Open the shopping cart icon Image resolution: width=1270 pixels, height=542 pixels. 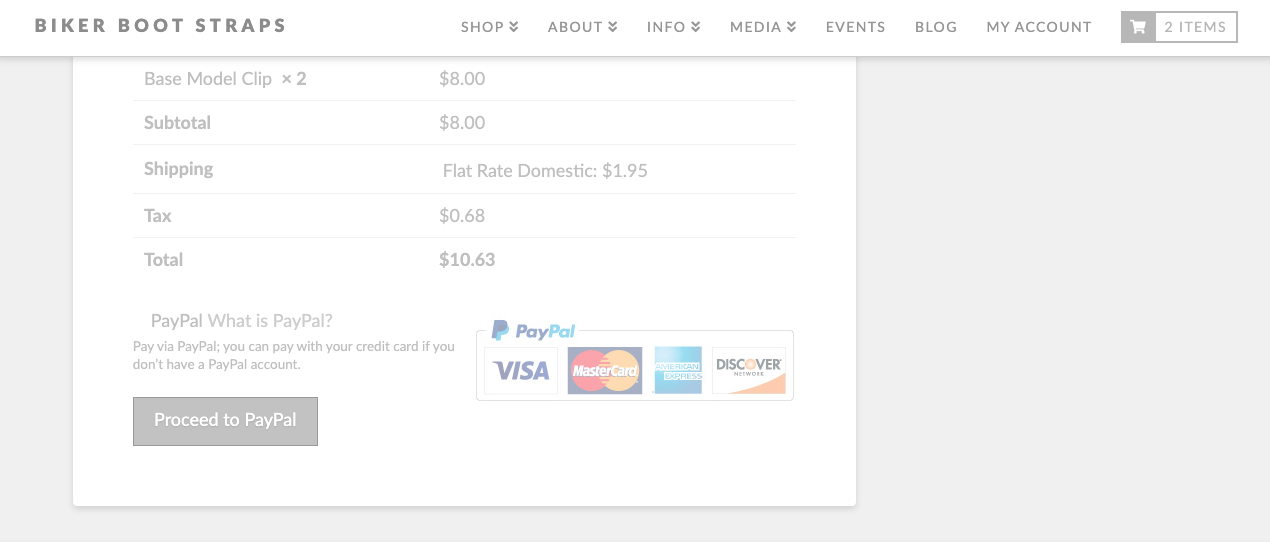click(1137, 27)
